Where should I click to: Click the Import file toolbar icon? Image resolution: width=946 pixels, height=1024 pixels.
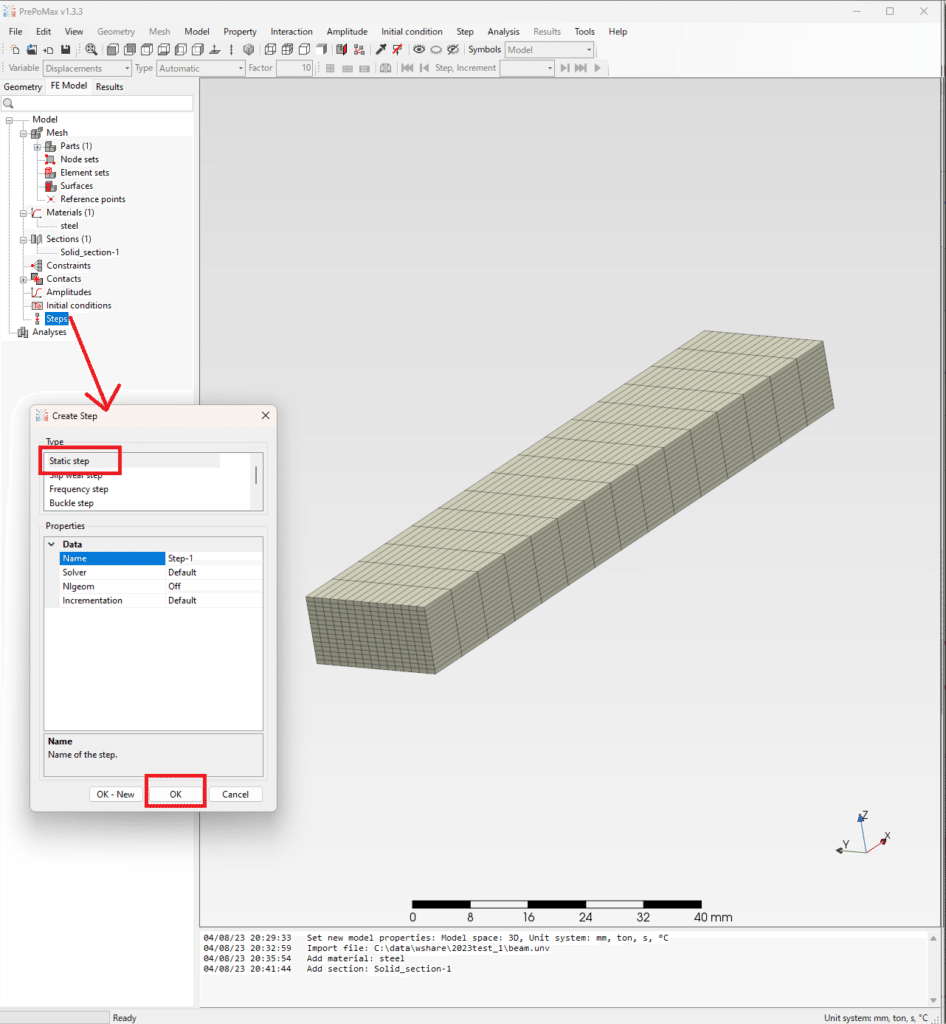pyautogui.click(x=48, y=50)
